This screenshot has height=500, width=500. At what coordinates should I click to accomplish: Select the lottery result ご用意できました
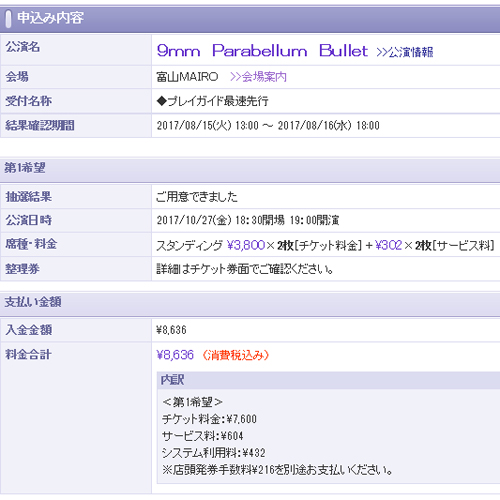[x=197, y=197]
